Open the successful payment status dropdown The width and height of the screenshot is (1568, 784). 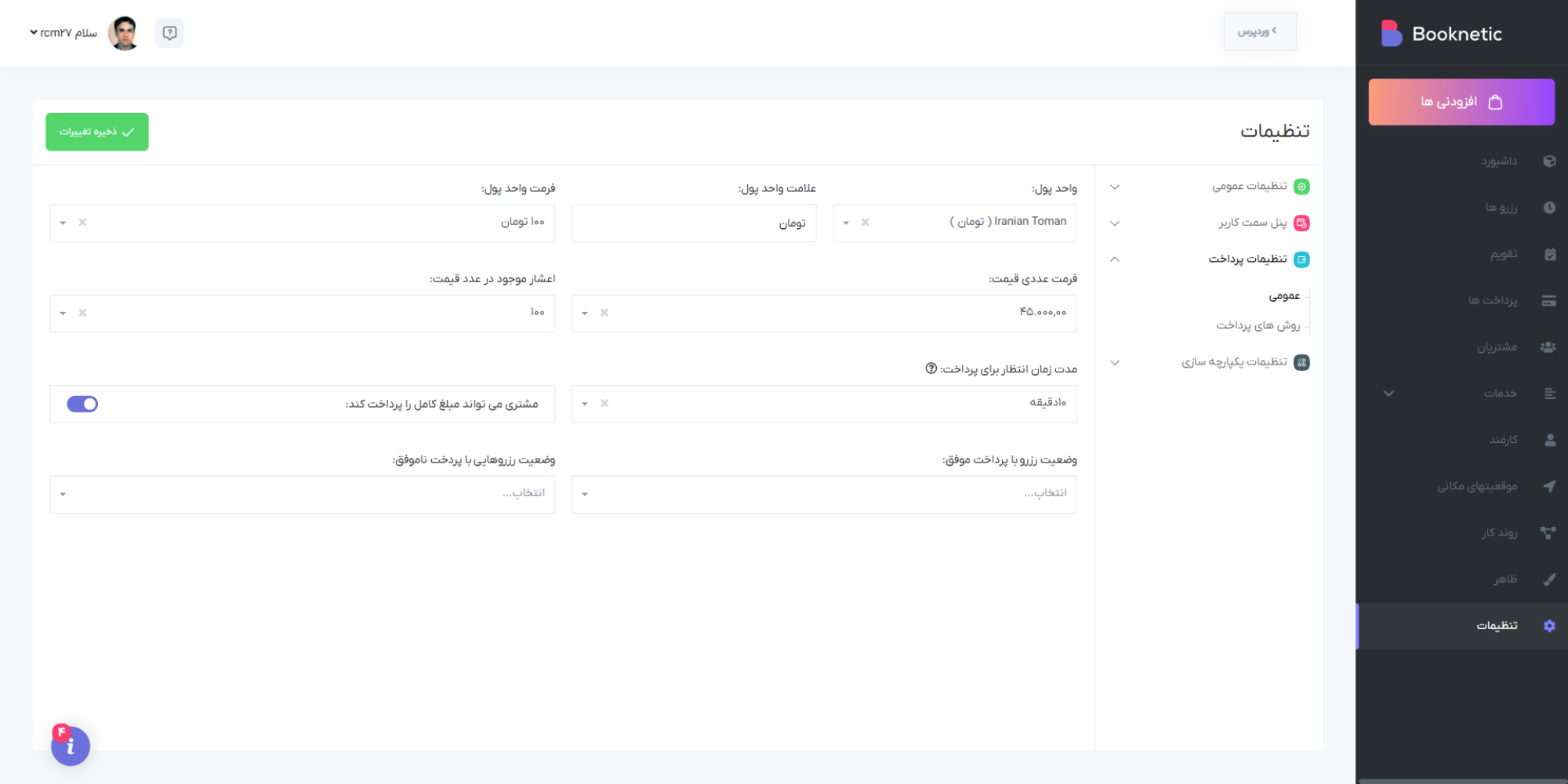point(824,494)
